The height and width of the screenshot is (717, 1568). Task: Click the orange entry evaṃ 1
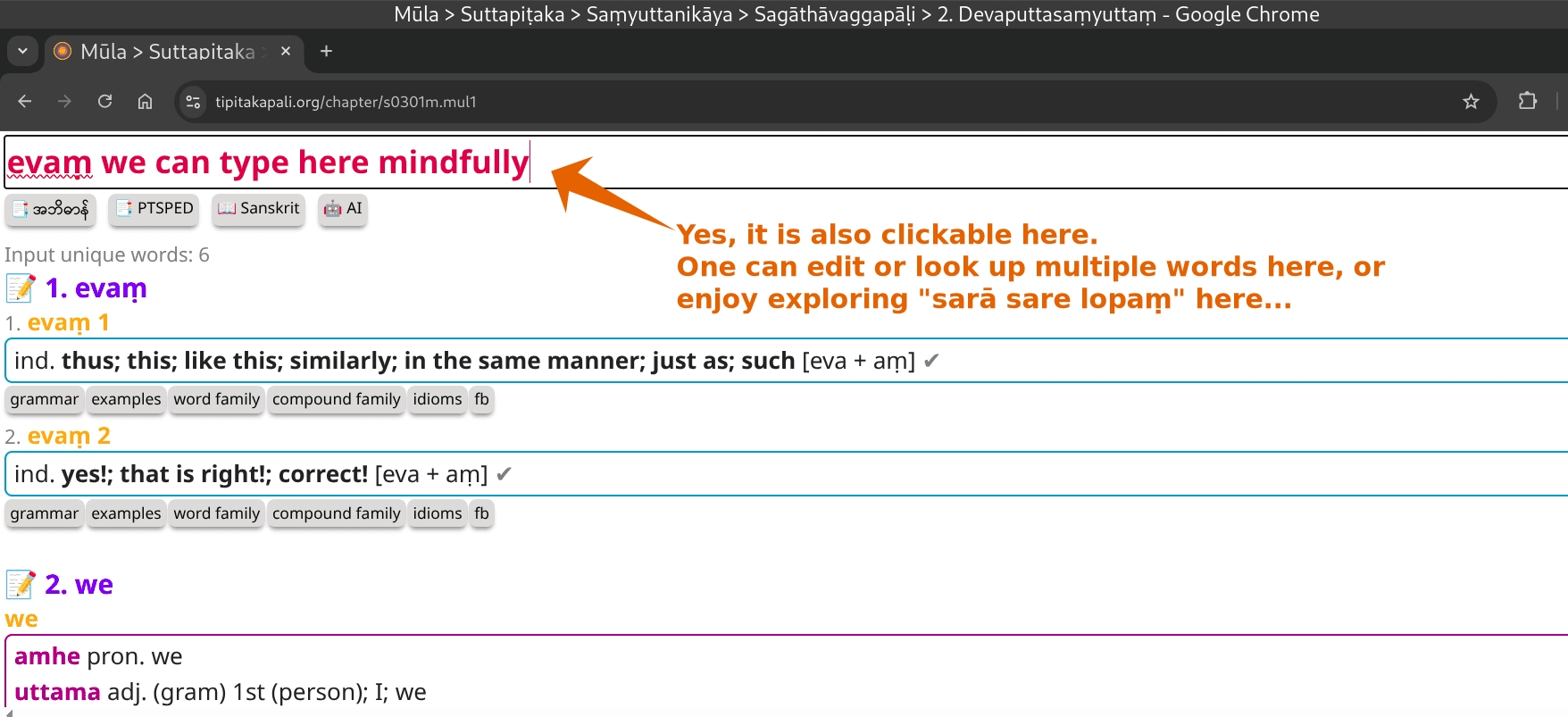(68, 322)
